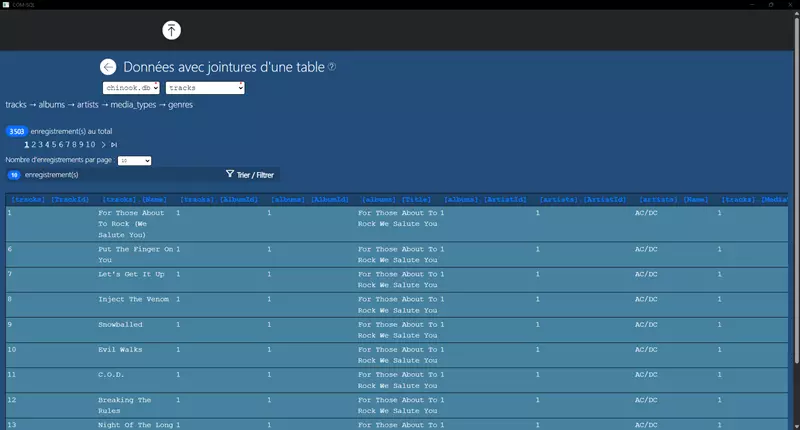Click TrackId cell 13
Screen dimensions: 800x430
(x=12, y=425)
